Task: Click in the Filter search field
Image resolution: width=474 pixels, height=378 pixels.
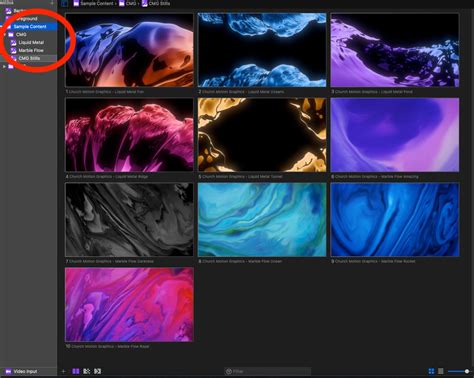Action: point(268,371)
